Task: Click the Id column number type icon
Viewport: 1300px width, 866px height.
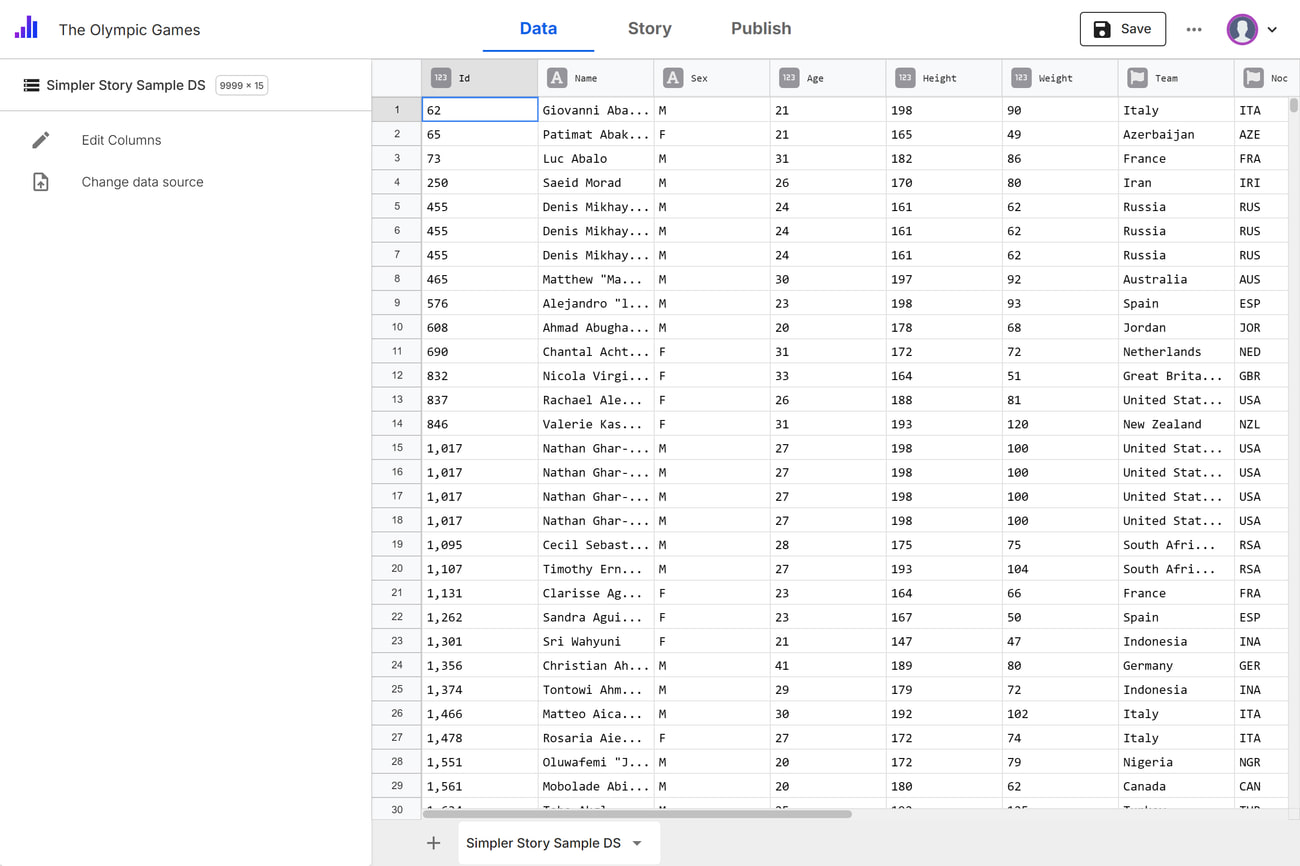Action: (x=440, y=77)
